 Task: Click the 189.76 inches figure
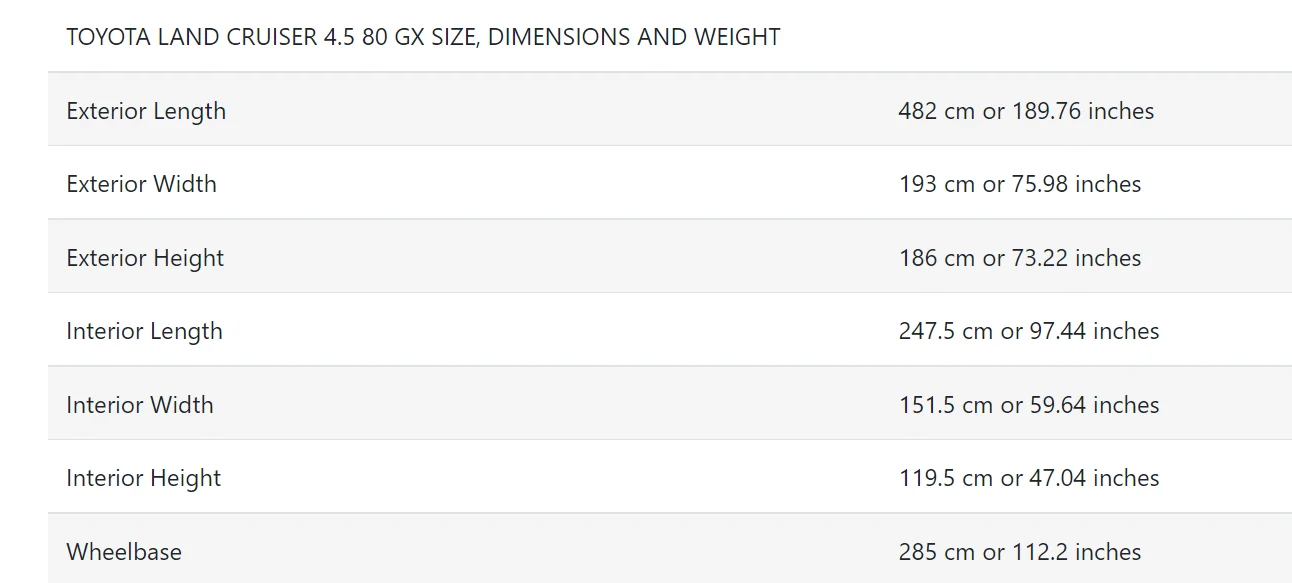click(x=1083, y=111)
